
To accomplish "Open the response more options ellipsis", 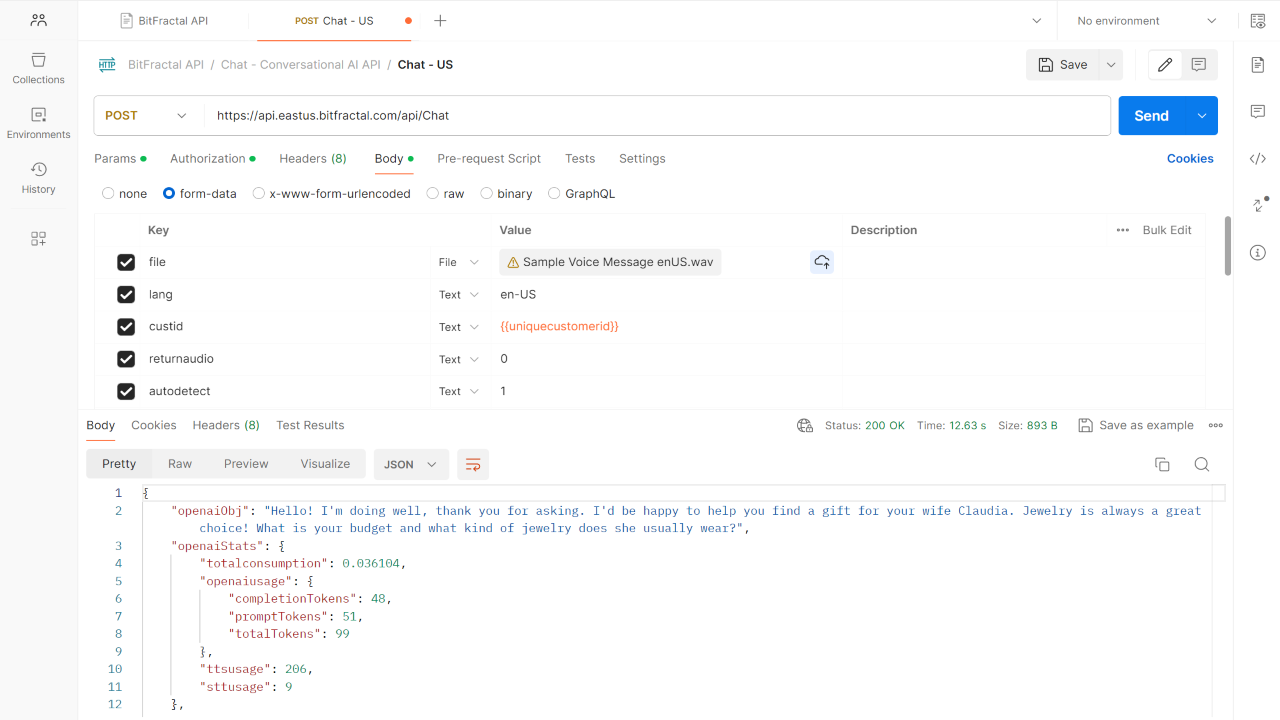I will [1216, 425].
